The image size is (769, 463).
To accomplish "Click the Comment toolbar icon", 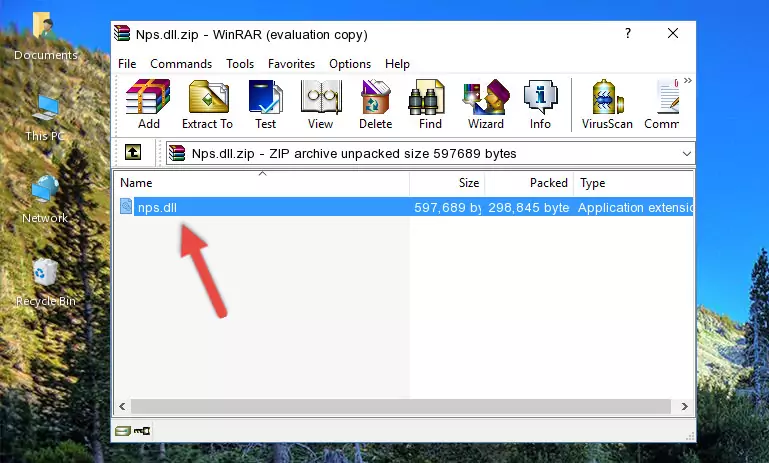I will pyautogui.click(x=662, y=104).
